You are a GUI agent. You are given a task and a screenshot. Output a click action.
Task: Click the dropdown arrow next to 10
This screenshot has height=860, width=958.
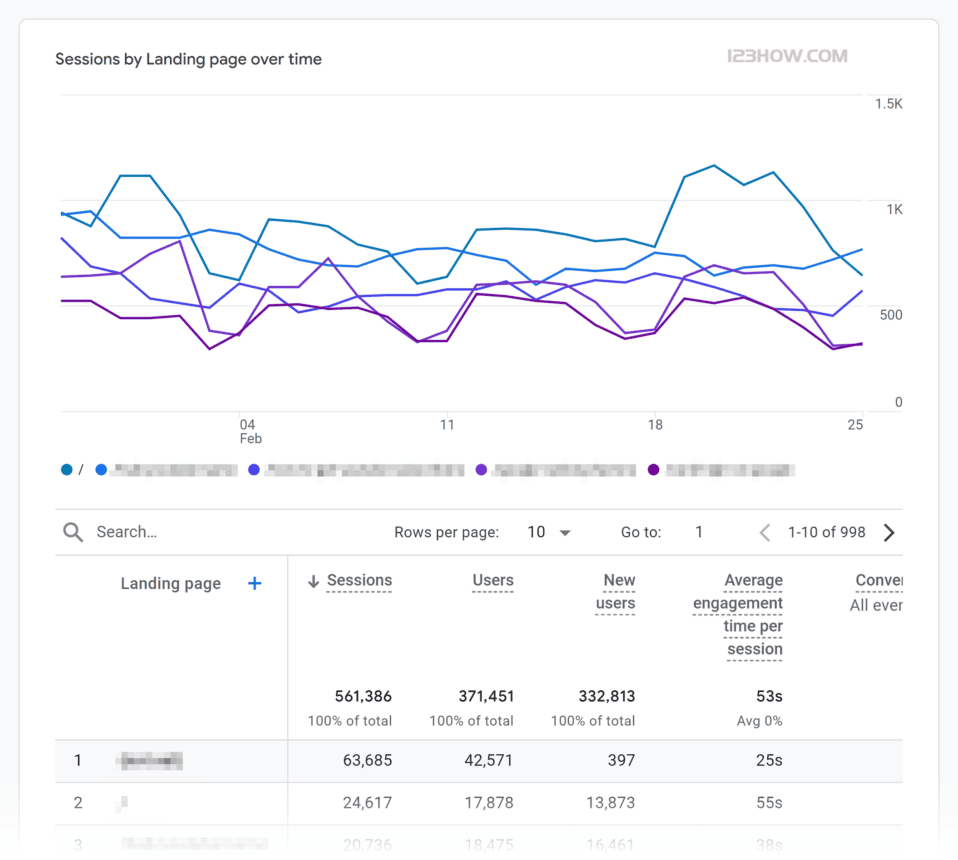[x=565, y=533]
